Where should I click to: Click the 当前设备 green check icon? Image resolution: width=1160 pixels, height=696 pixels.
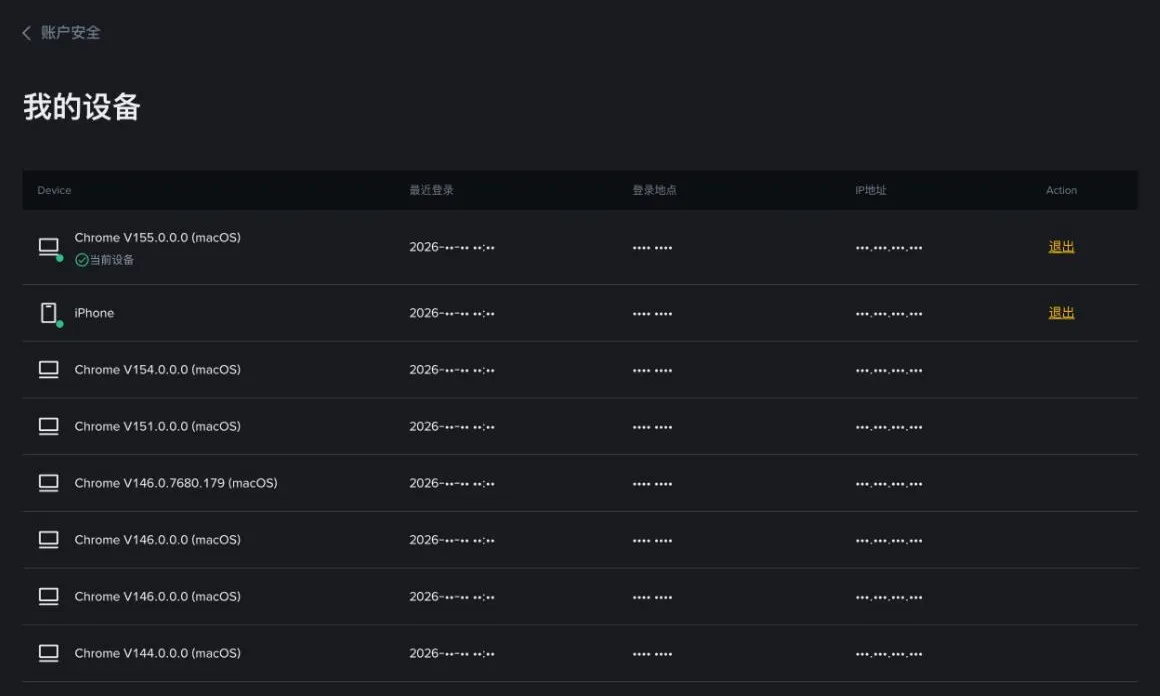pyautogui.click(x=81, y=260)
